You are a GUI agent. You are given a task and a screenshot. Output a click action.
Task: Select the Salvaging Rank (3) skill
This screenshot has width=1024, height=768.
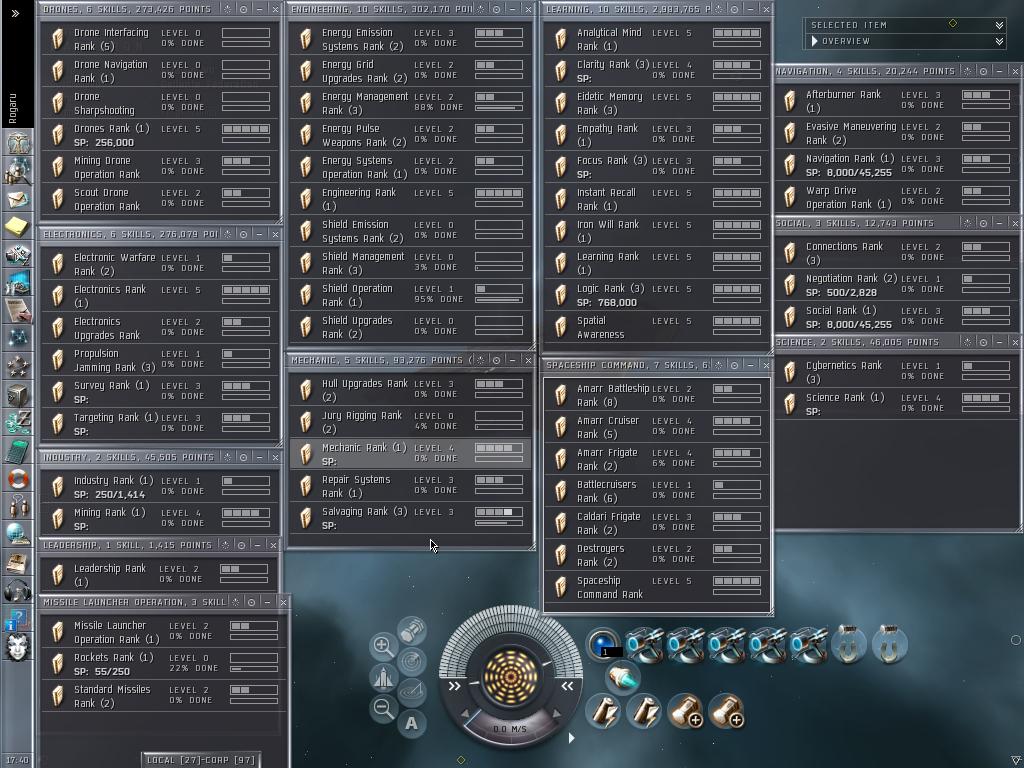[409, 518]
